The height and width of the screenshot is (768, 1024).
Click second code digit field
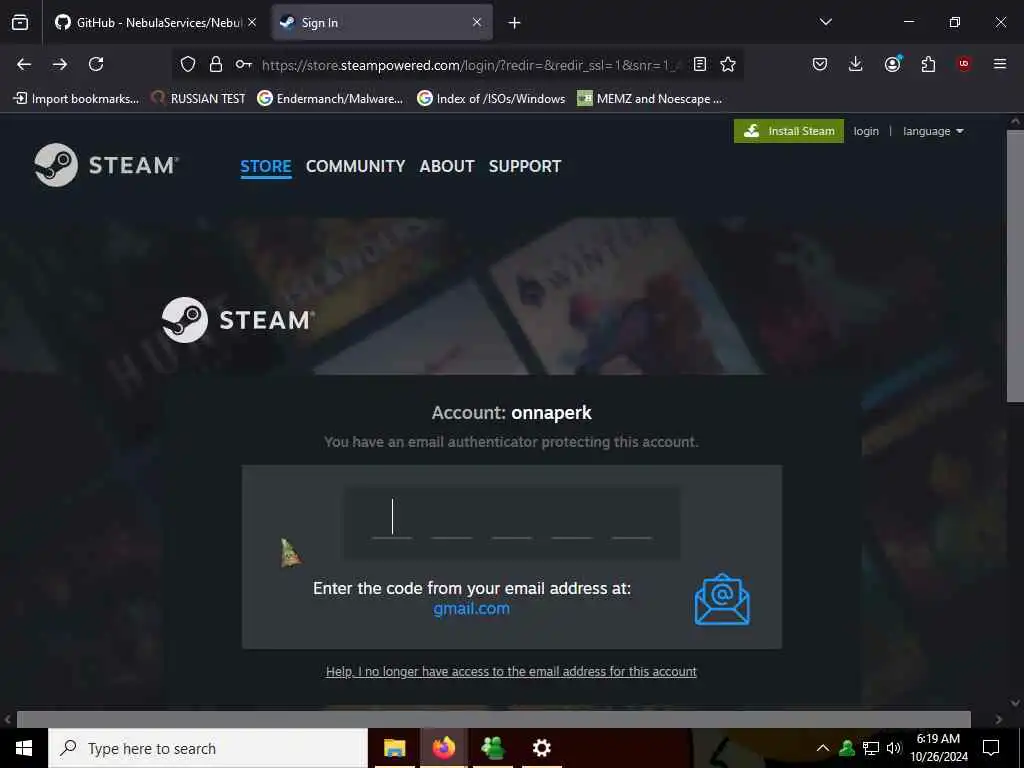point(452,519)
